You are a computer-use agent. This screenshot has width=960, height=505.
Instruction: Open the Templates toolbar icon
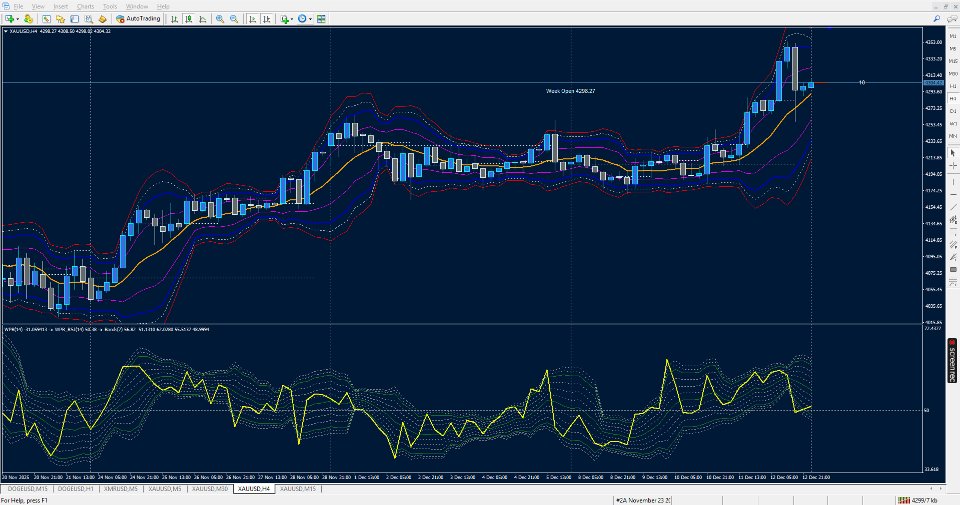tap(321, 19)
